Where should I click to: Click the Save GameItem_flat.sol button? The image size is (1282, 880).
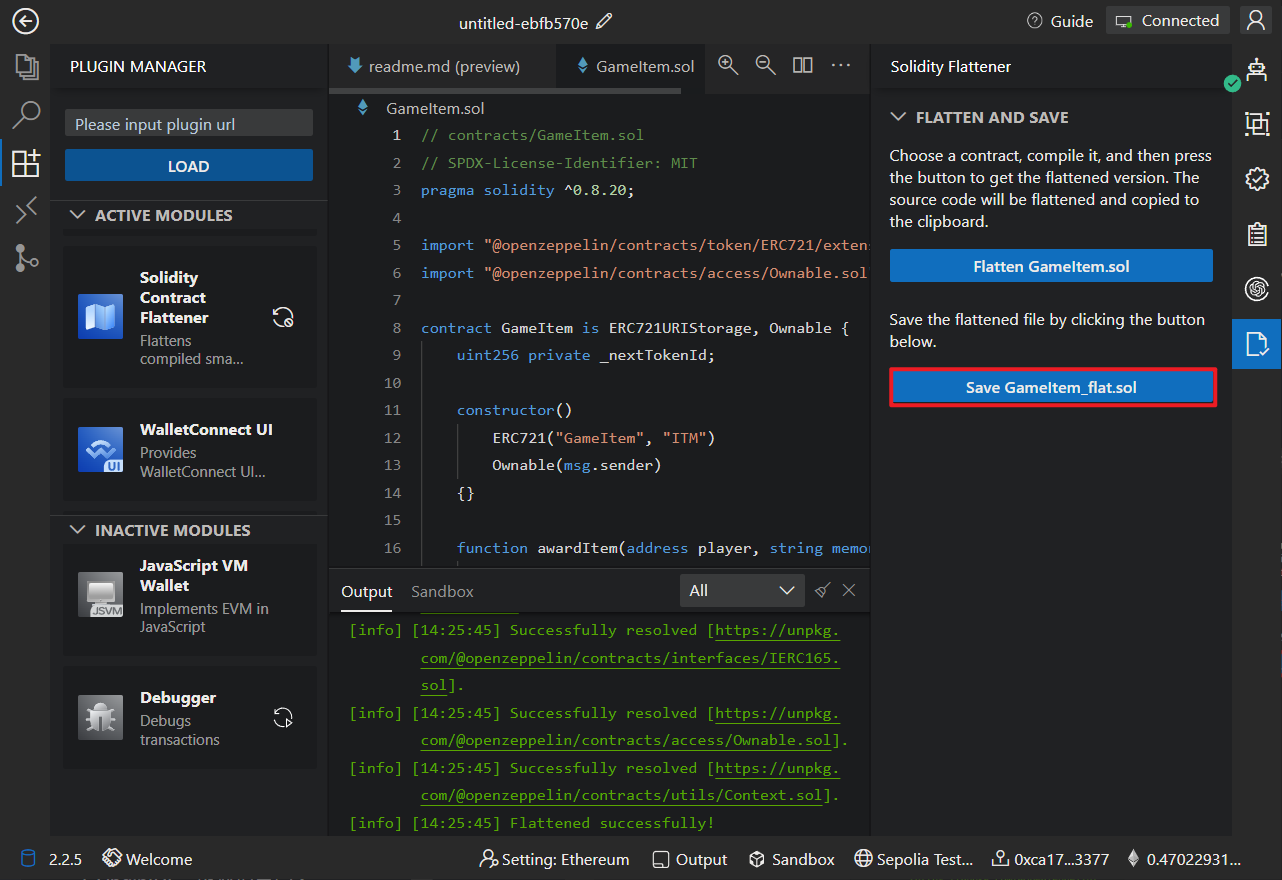(1052, 387)
